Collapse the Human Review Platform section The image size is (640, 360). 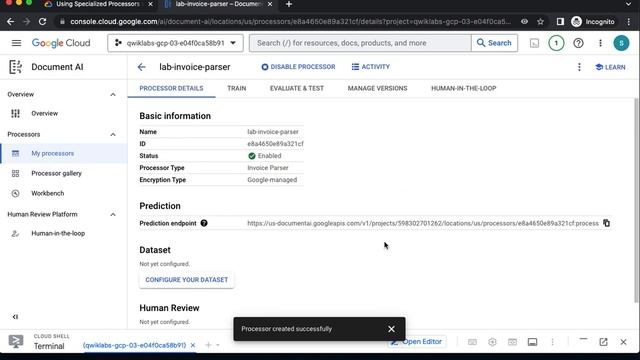coord(113,215)
